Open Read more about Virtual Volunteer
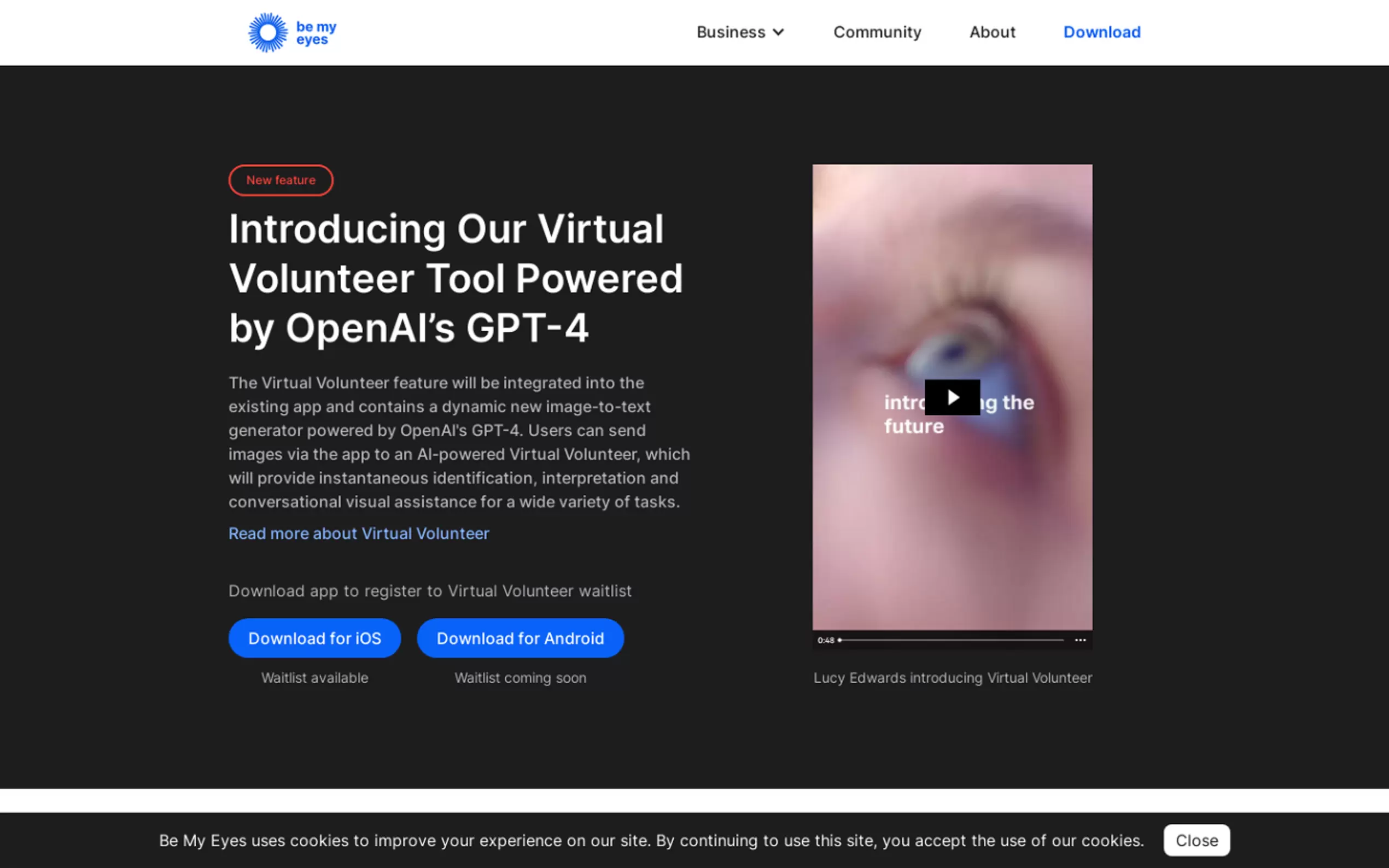The height and width of the screenshot is (868, 1389). (x=358, y=533)
